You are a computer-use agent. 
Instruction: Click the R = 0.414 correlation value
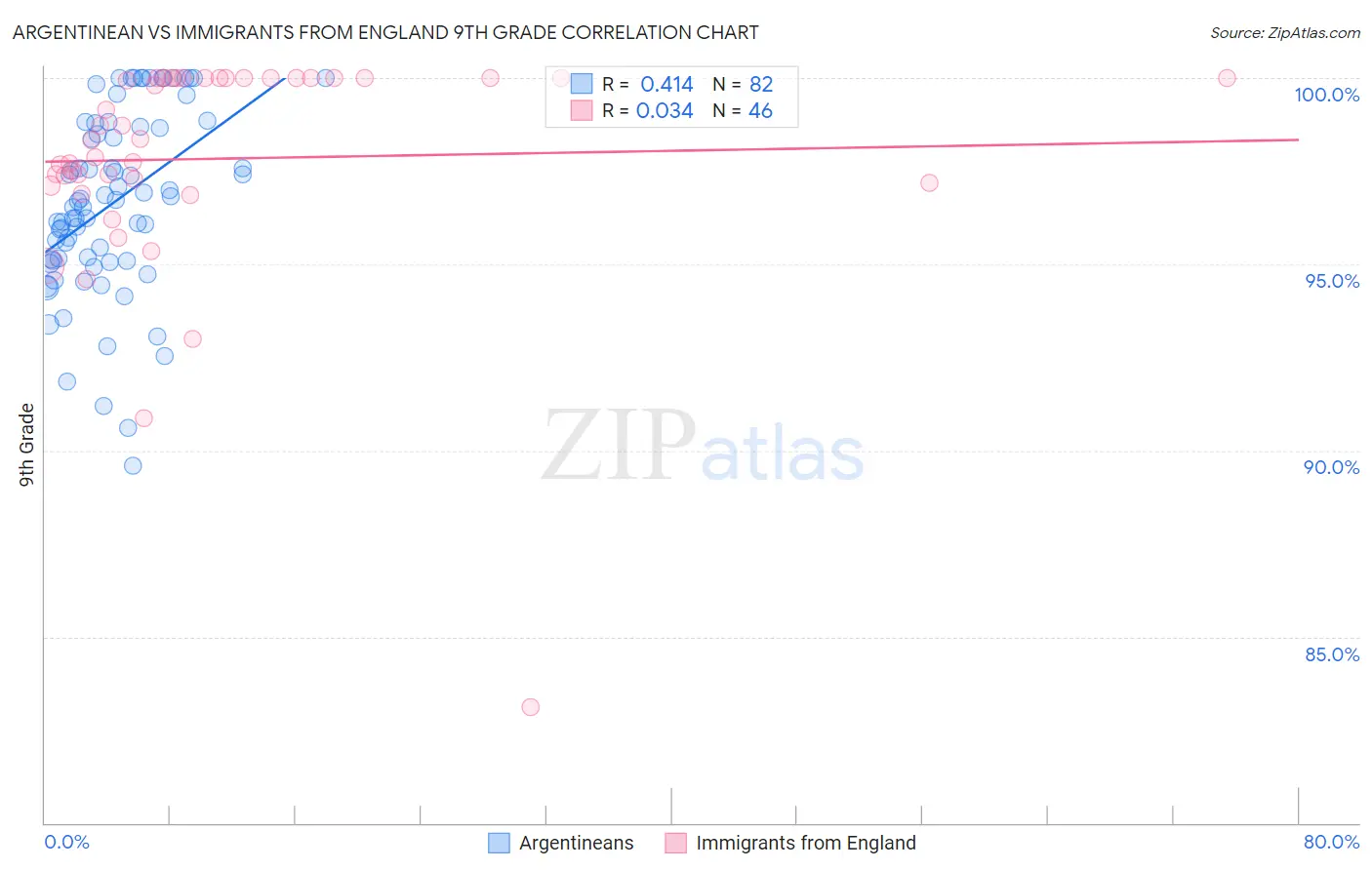tap(648, 84)
